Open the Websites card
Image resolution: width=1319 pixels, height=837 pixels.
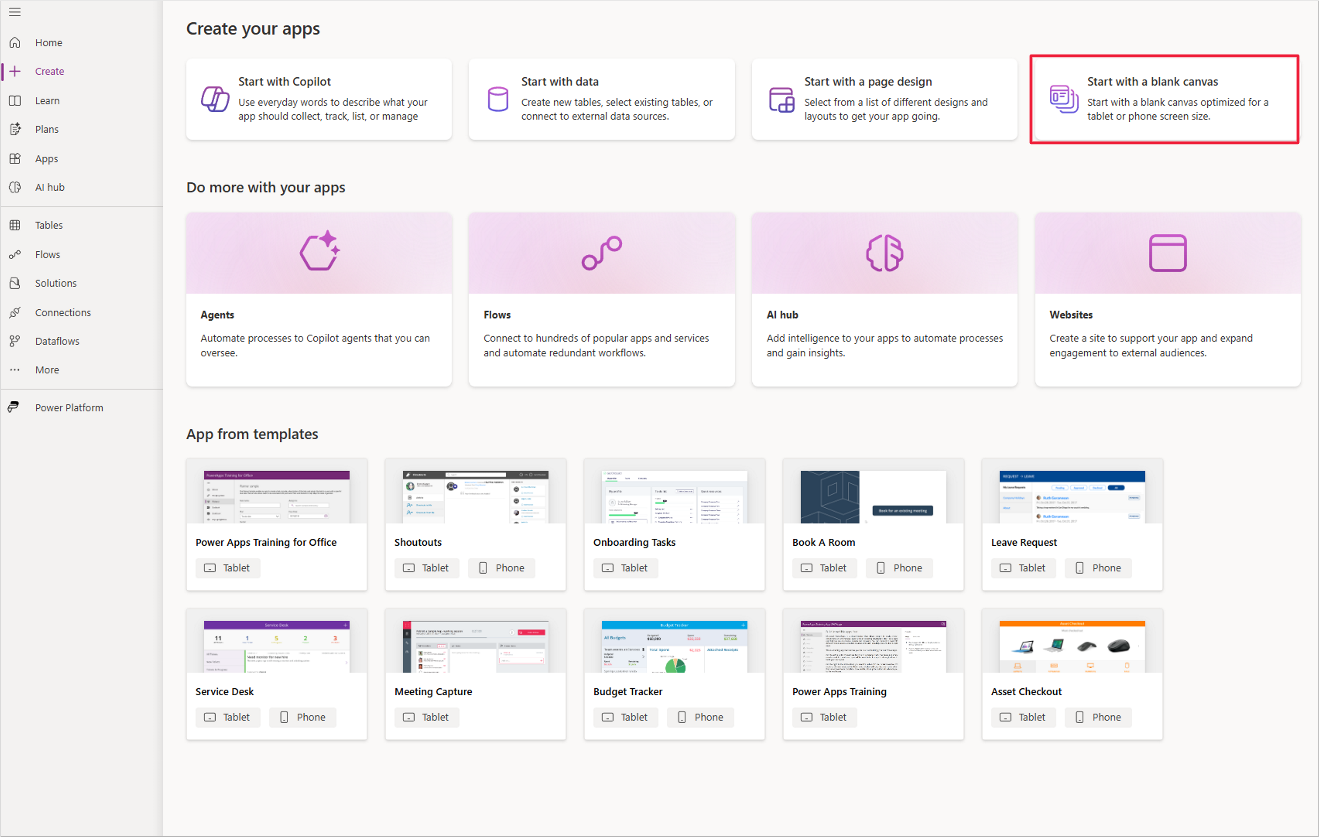(1168, 299)
